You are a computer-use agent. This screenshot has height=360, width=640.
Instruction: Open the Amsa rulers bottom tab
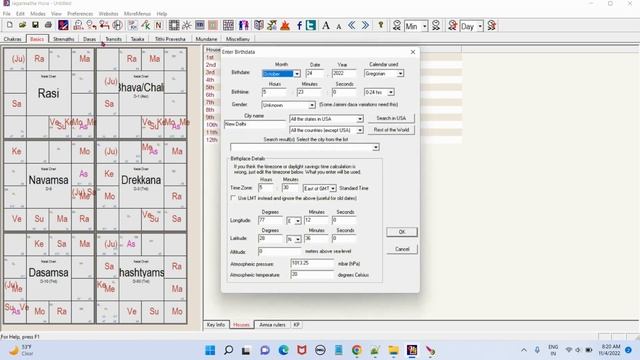[x=272, y=325]
